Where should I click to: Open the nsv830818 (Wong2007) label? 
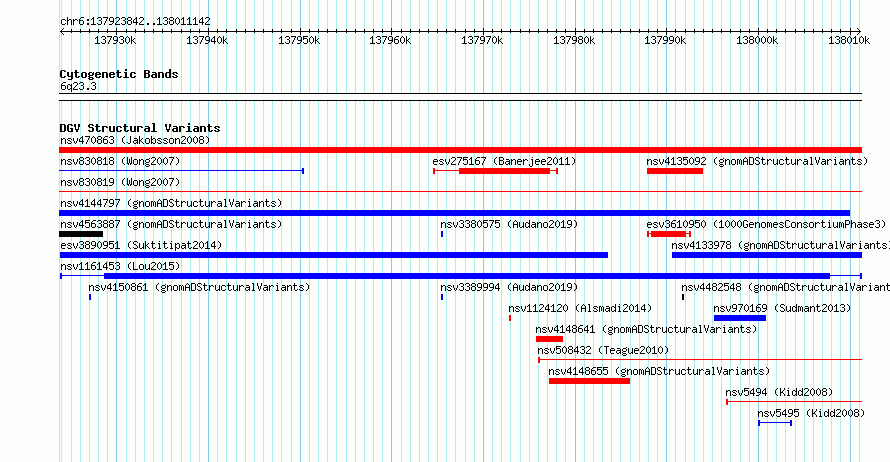(x=120, y=161)
